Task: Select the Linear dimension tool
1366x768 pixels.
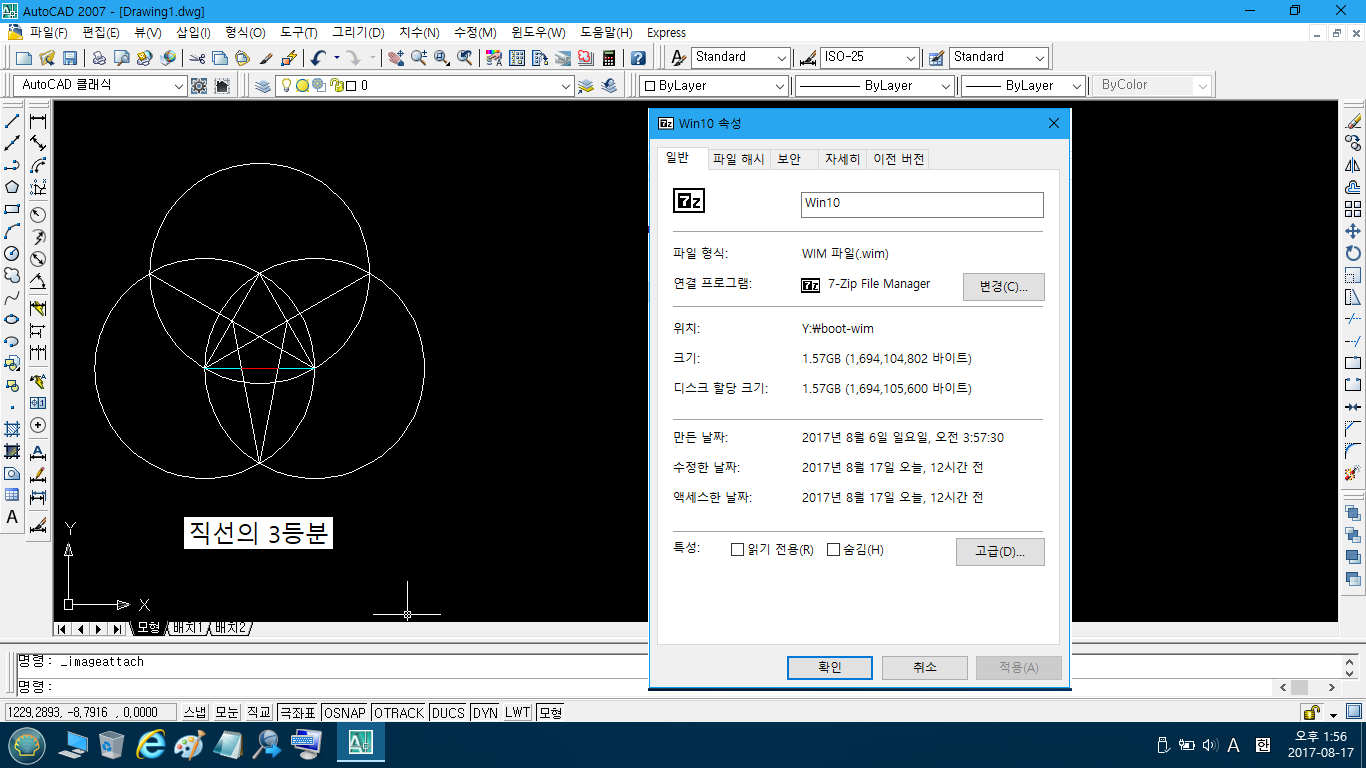Action: (38, 122)
